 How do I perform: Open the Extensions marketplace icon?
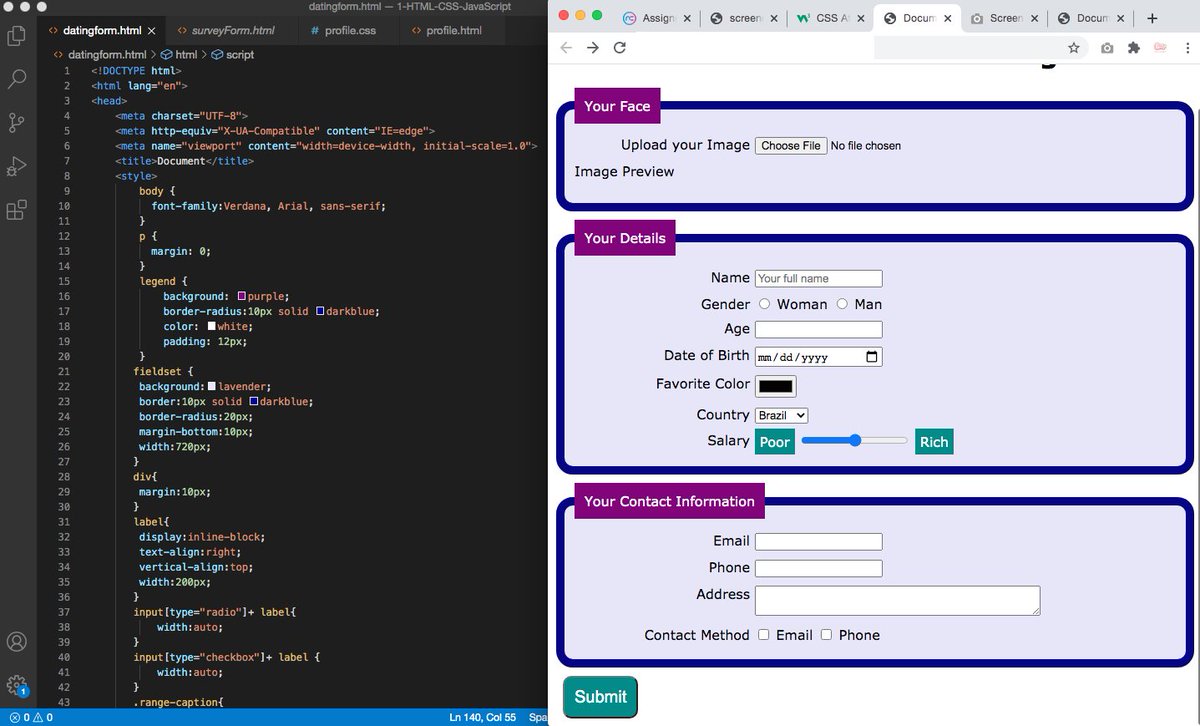[x=15, y=210]
